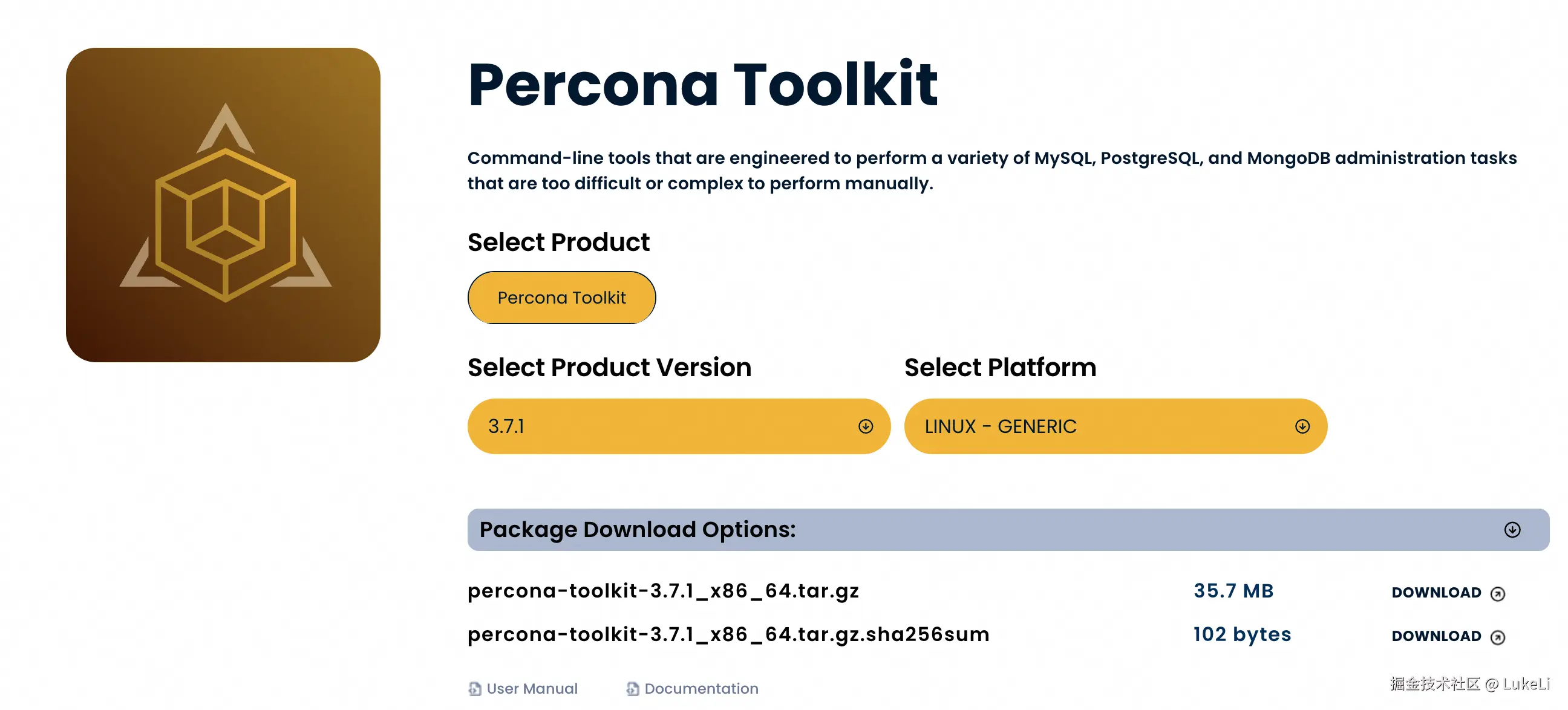This screenshot has height=710, width=1568.
Task: Click the circled arrow icon on Package Download Options bar
Action: 1512,530
